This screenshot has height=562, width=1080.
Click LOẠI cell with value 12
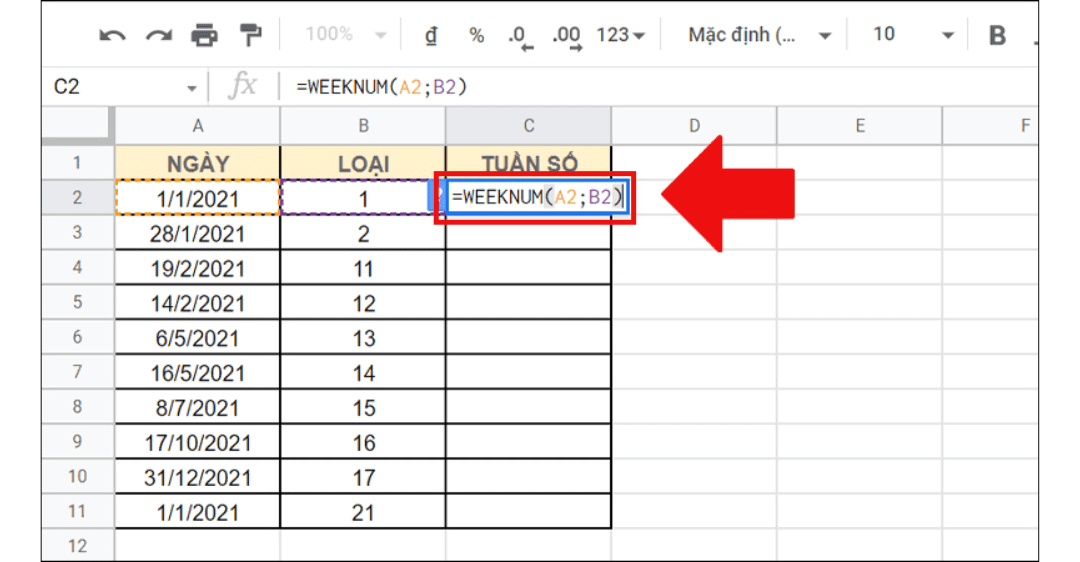point(363,303)
